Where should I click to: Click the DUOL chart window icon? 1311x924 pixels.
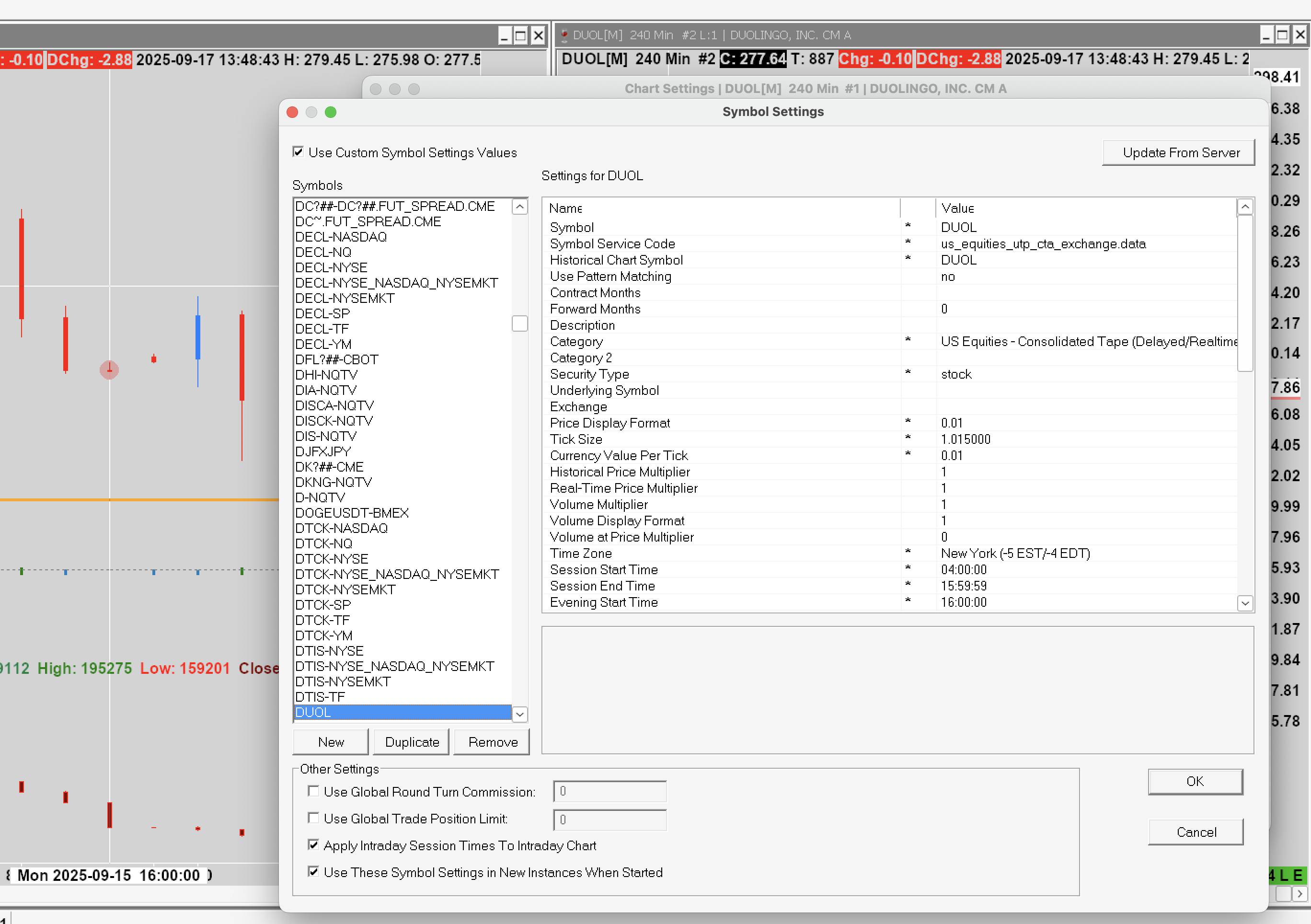point(564,35)
